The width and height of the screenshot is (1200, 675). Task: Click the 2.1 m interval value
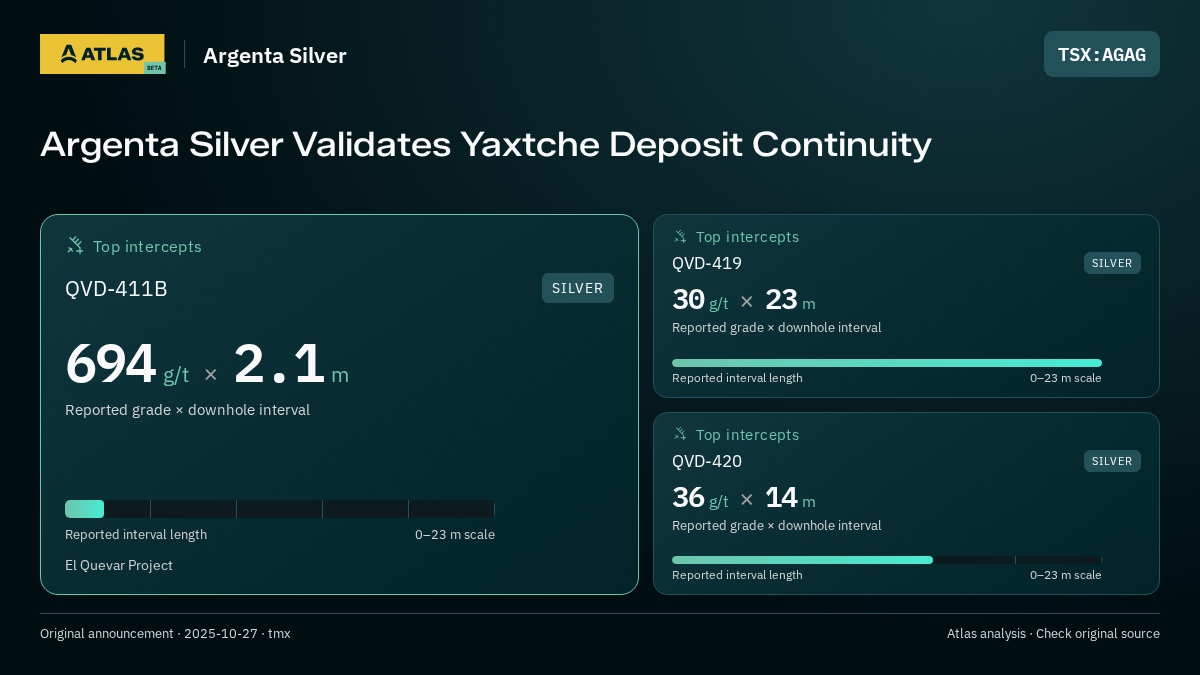[291, 365]
